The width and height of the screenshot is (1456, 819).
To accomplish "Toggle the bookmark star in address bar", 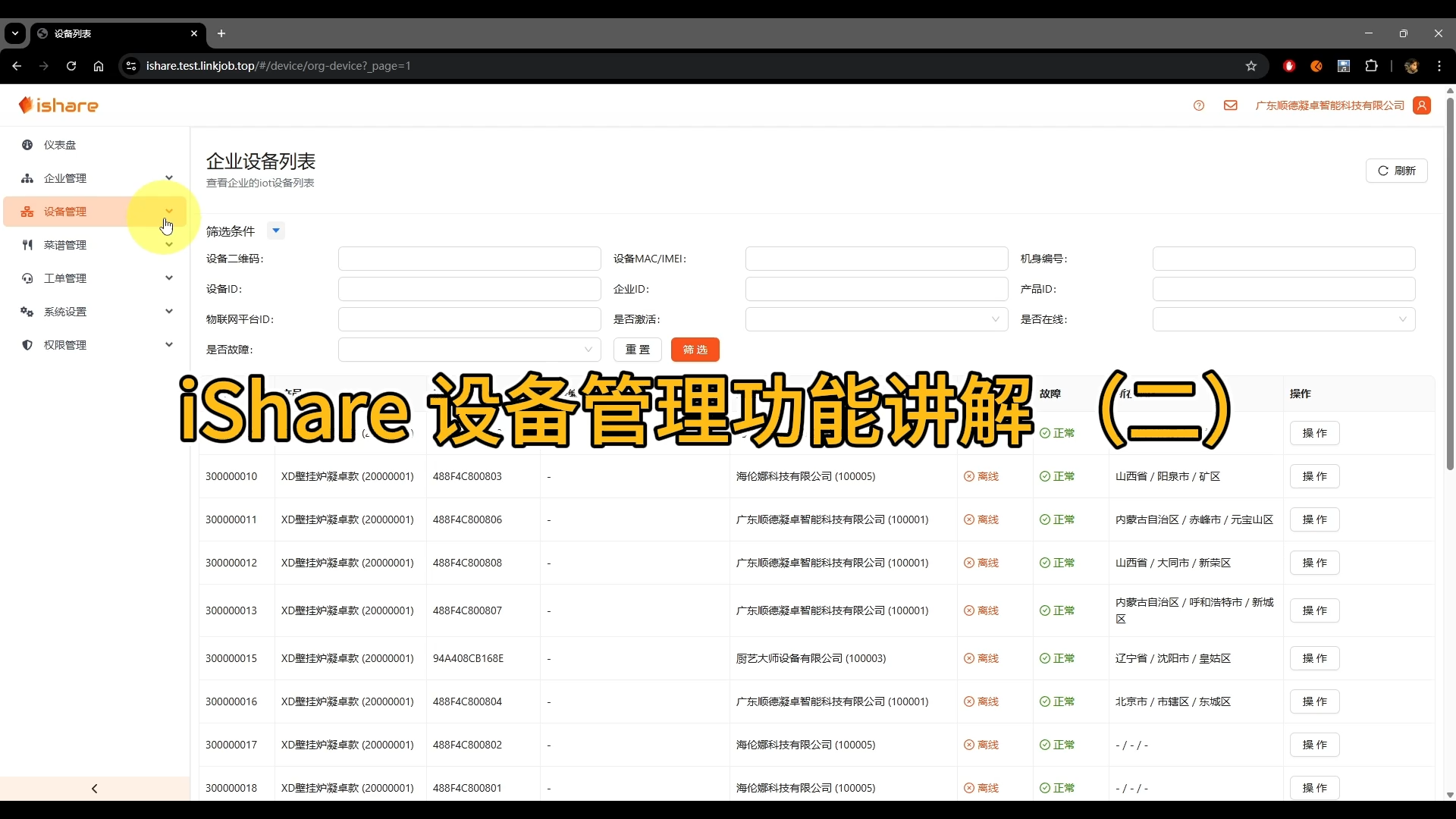I will pos(1252,66).
